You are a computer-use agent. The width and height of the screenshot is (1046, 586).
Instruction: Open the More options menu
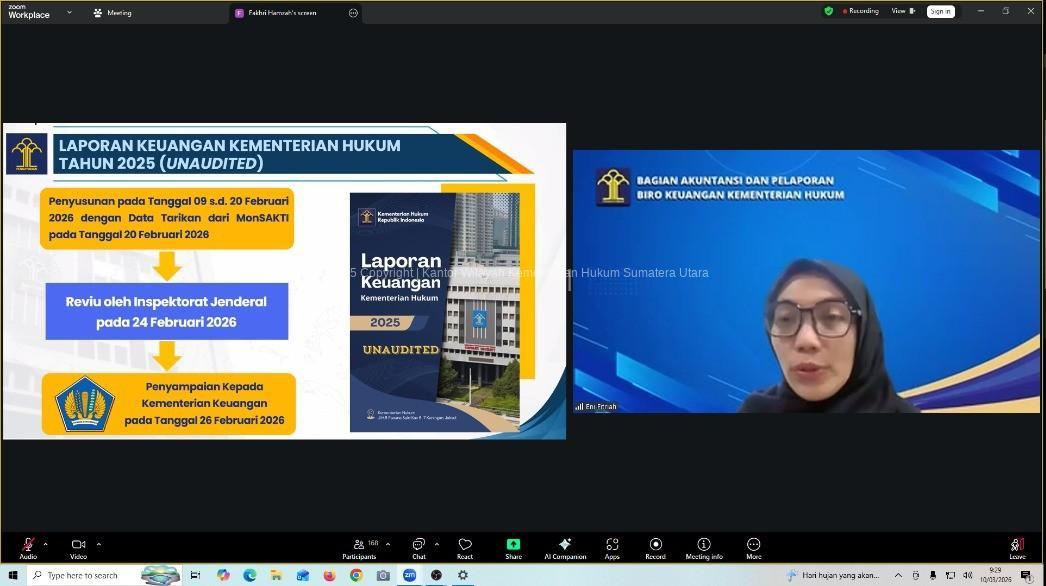click(753, 546)
